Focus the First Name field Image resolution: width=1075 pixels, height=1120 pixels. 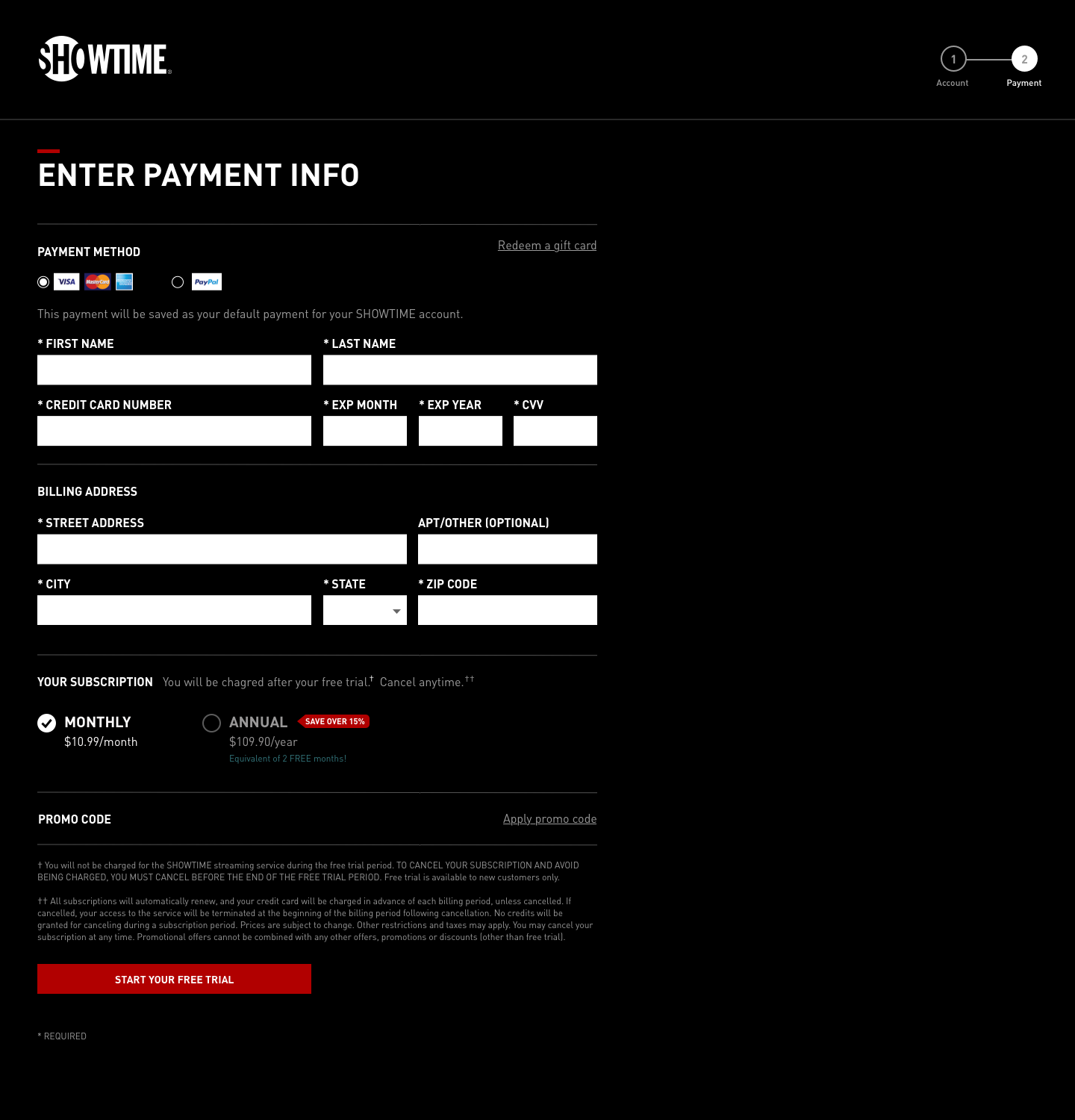tap(174, 370)
